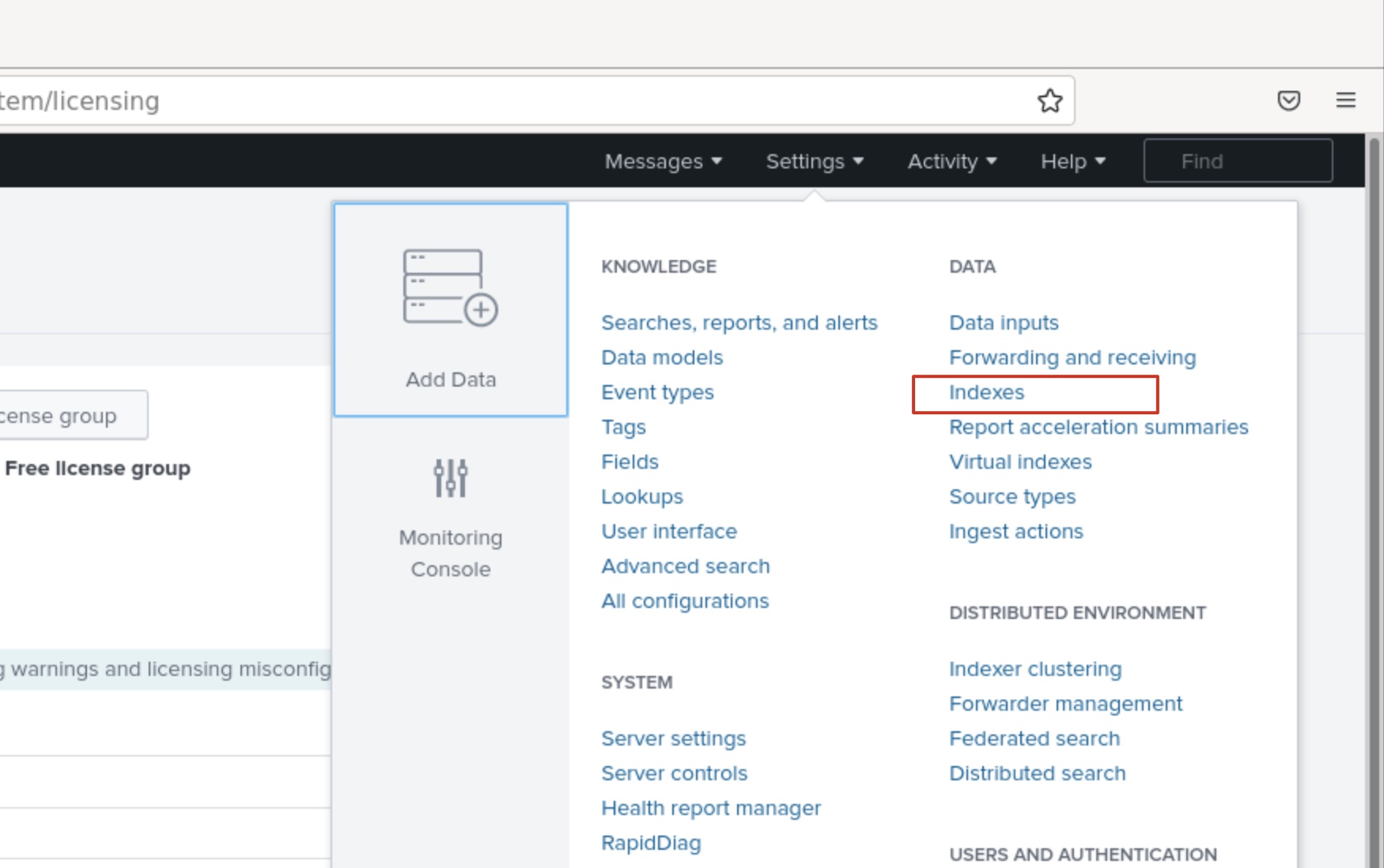The height and width of the screenshot is (868, 1384).
Task: Open Server controls
Action: (674, 773)
